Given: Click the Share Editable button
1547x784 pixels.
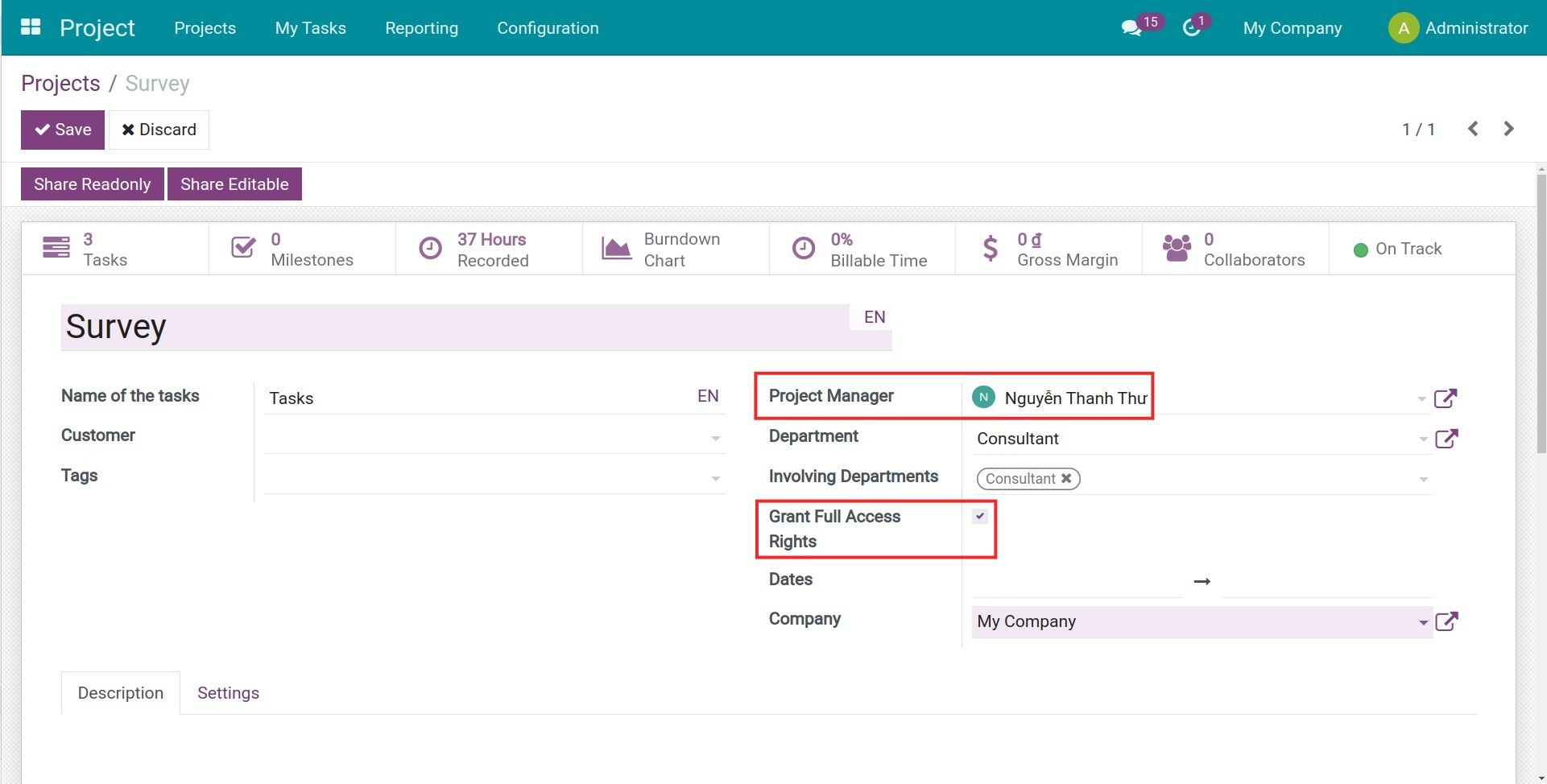Looking at the screenshot, I should [234, 184].
